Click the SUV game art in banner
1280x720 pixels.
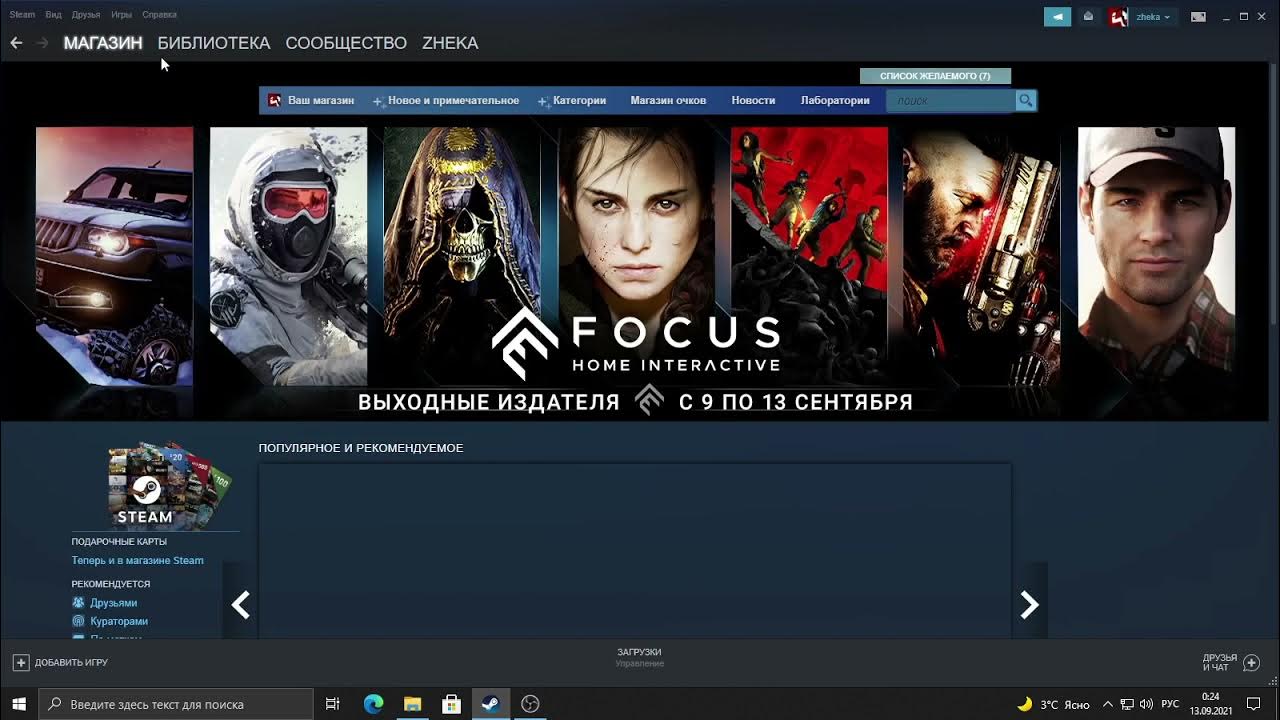tap(114, 256)
